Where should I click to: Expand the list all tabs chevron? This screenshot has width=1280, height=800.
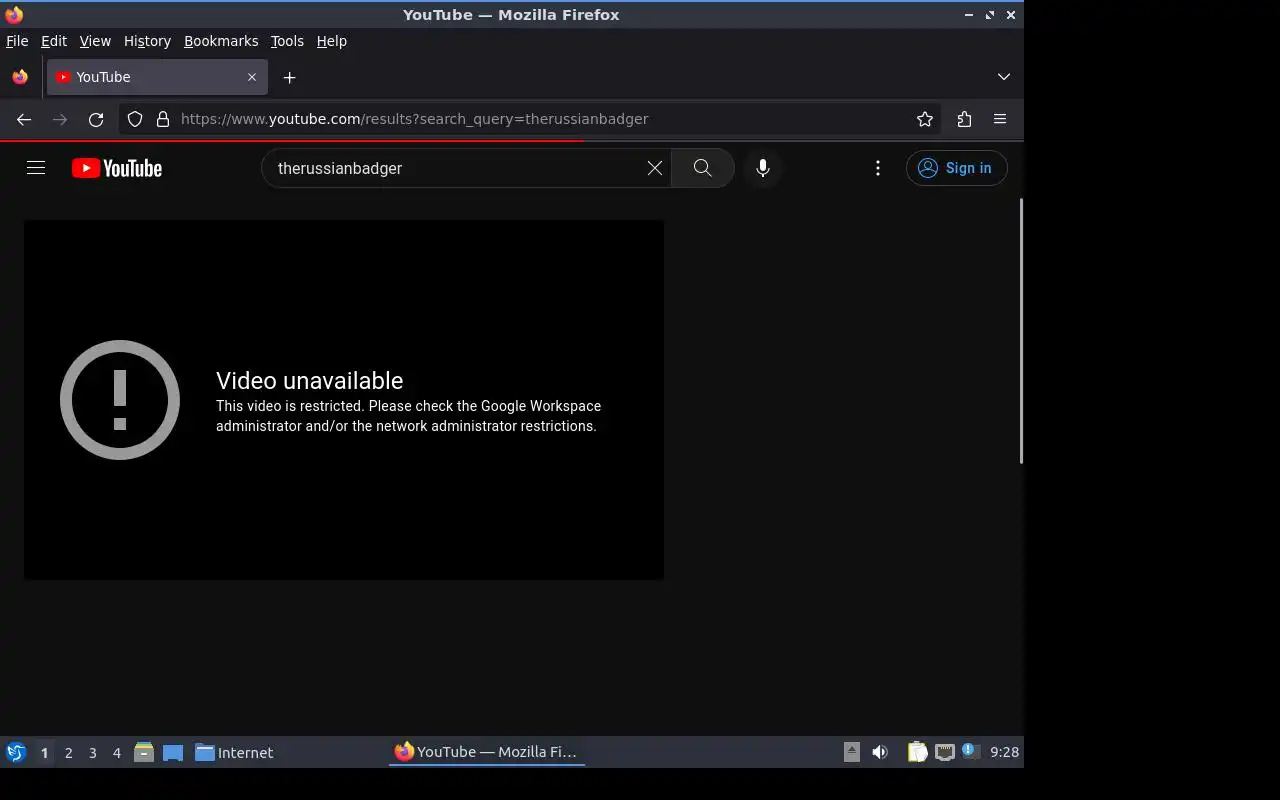click(x=1004, y=77)
